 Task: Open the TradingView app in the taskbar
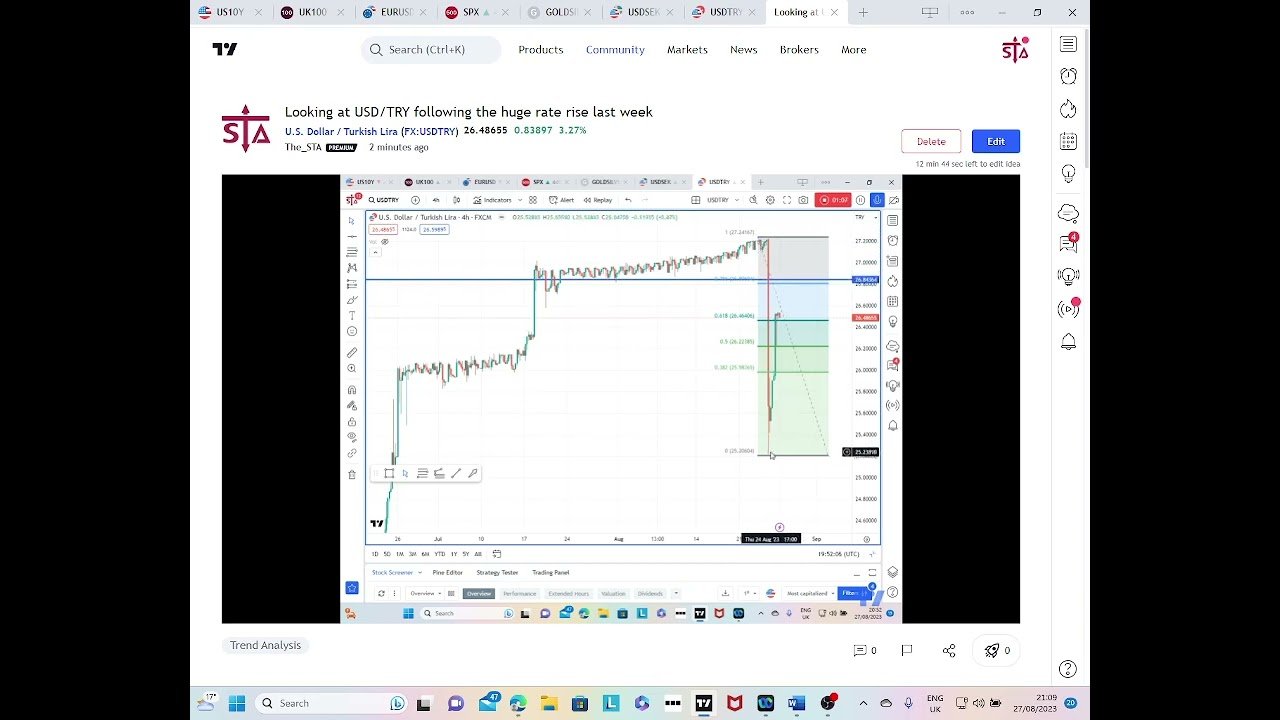tap(703, 703)
